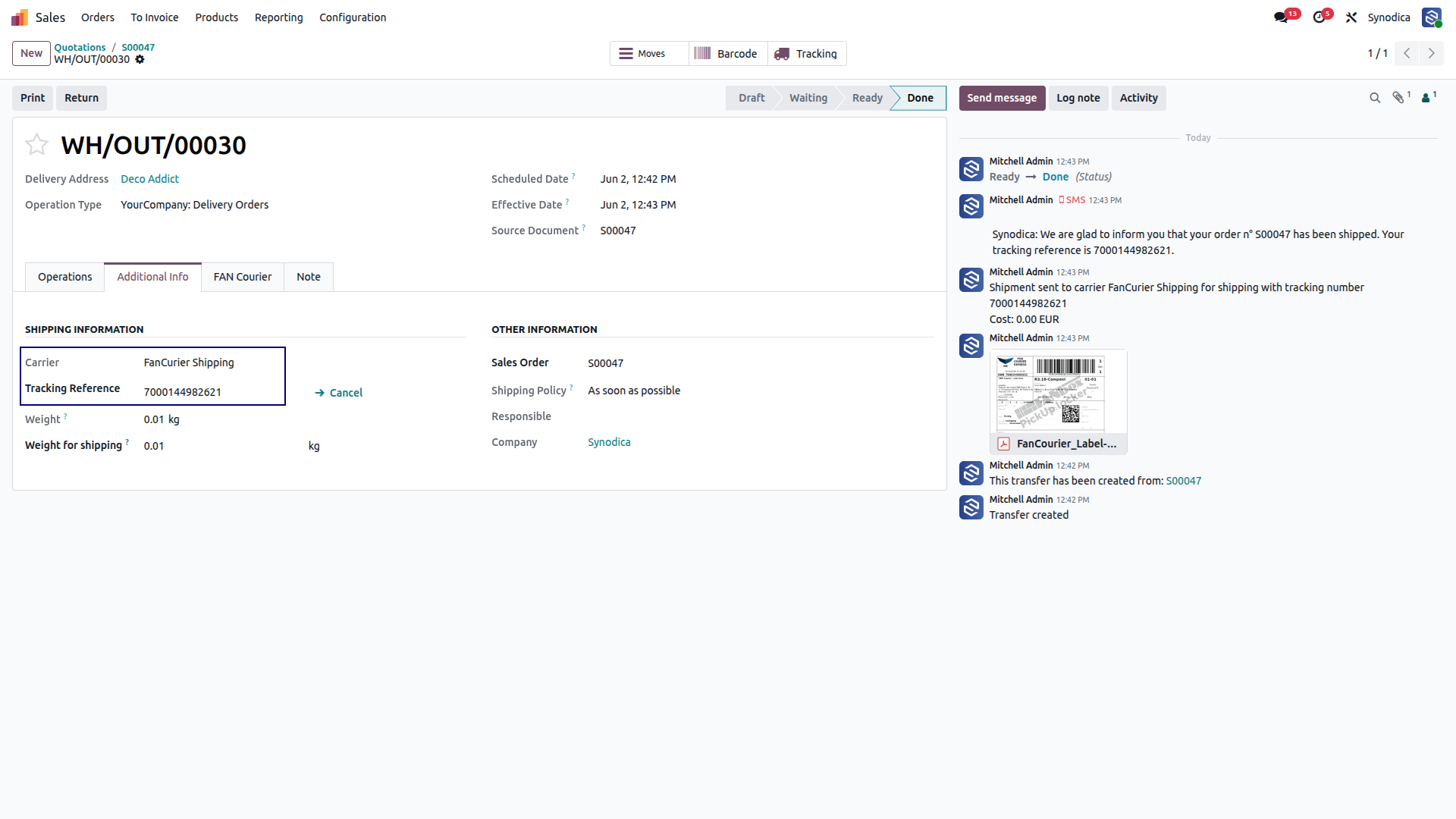Open the FanCourier label PDF thumbnail

(1058, 393)
